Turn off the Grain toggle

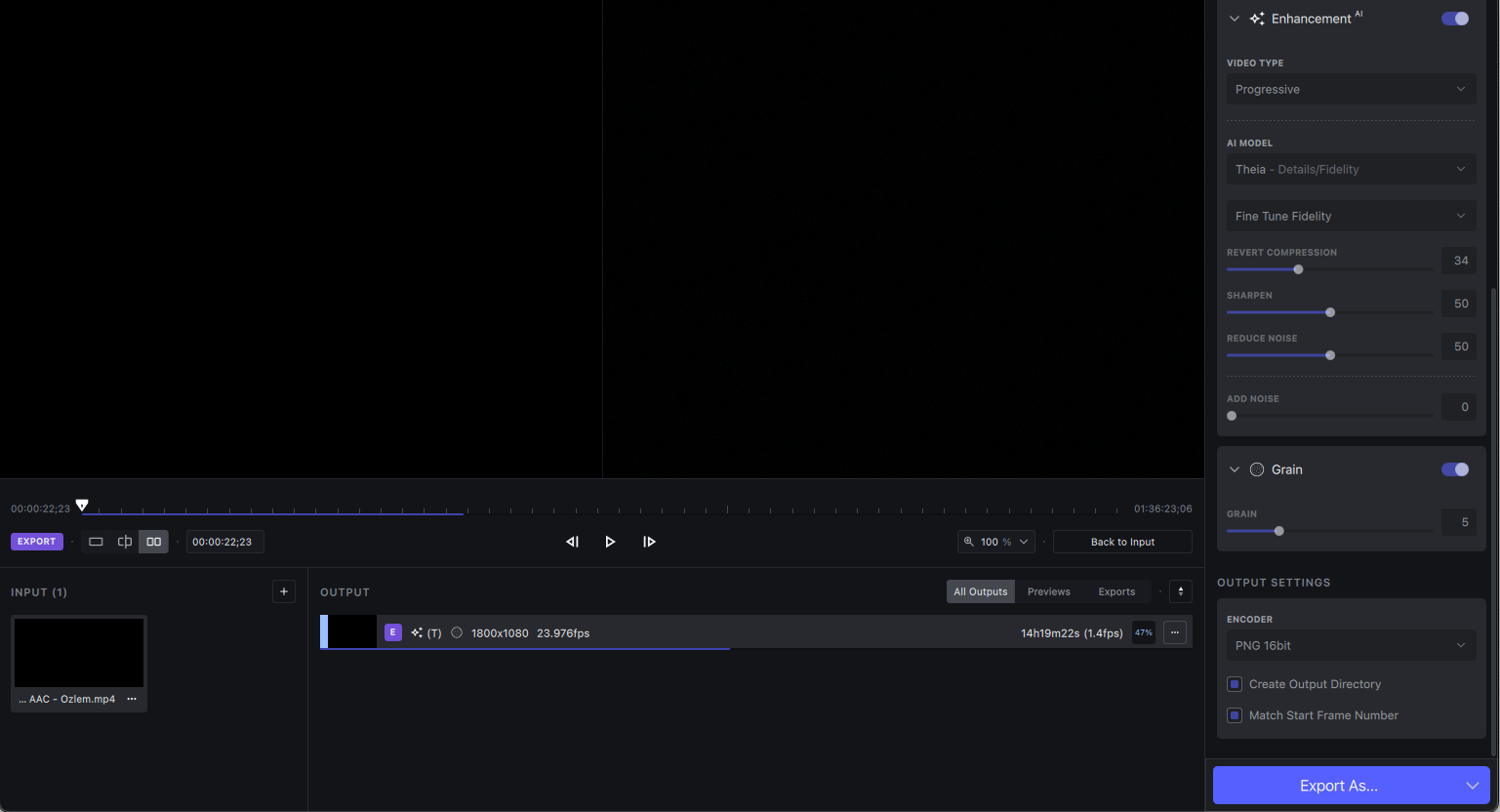pos(1454,469)
